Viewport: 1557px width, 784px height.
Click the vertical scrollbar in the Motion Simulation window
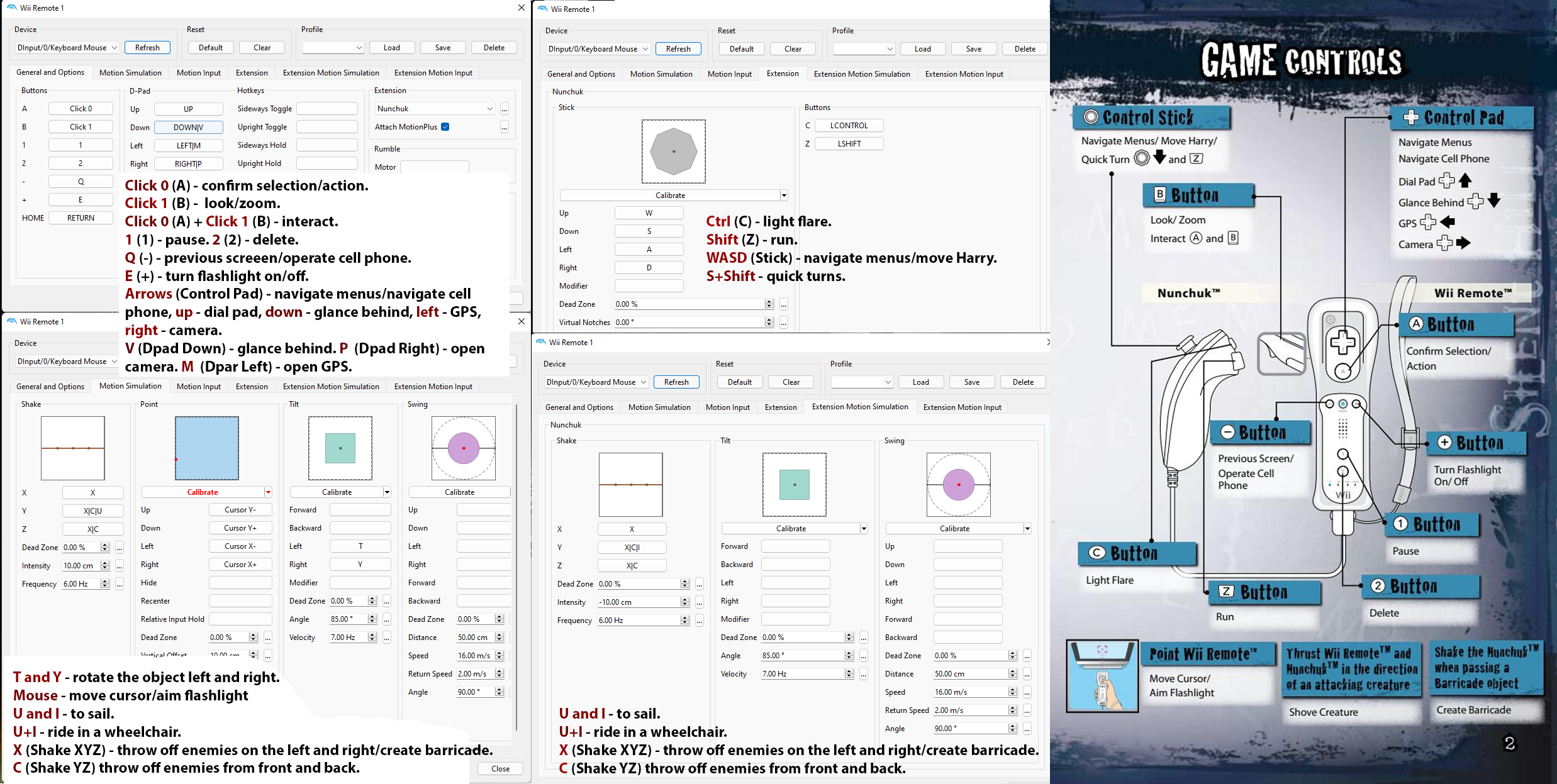tap(516, 566)
